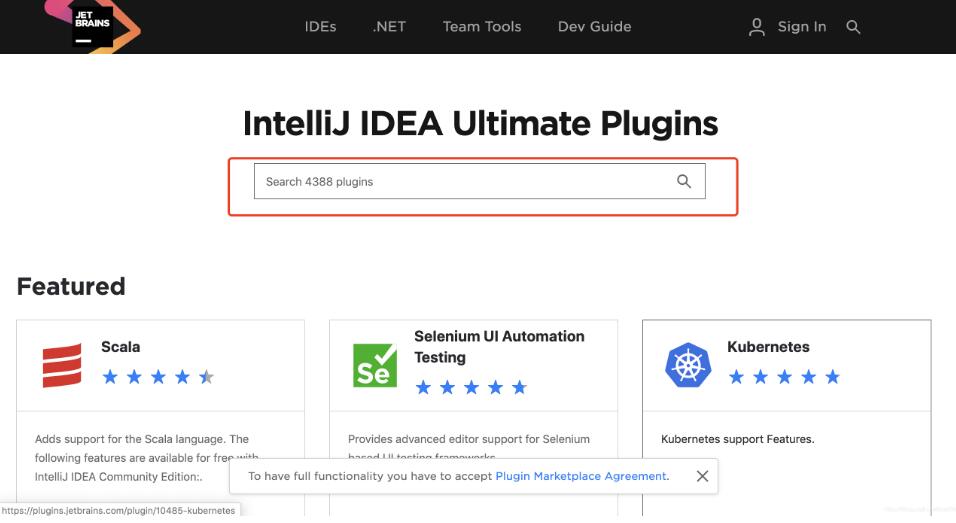The height and width of the screenshot is (523, 956).
Task: Open the .NET menu
Action: tap(389, 27)
